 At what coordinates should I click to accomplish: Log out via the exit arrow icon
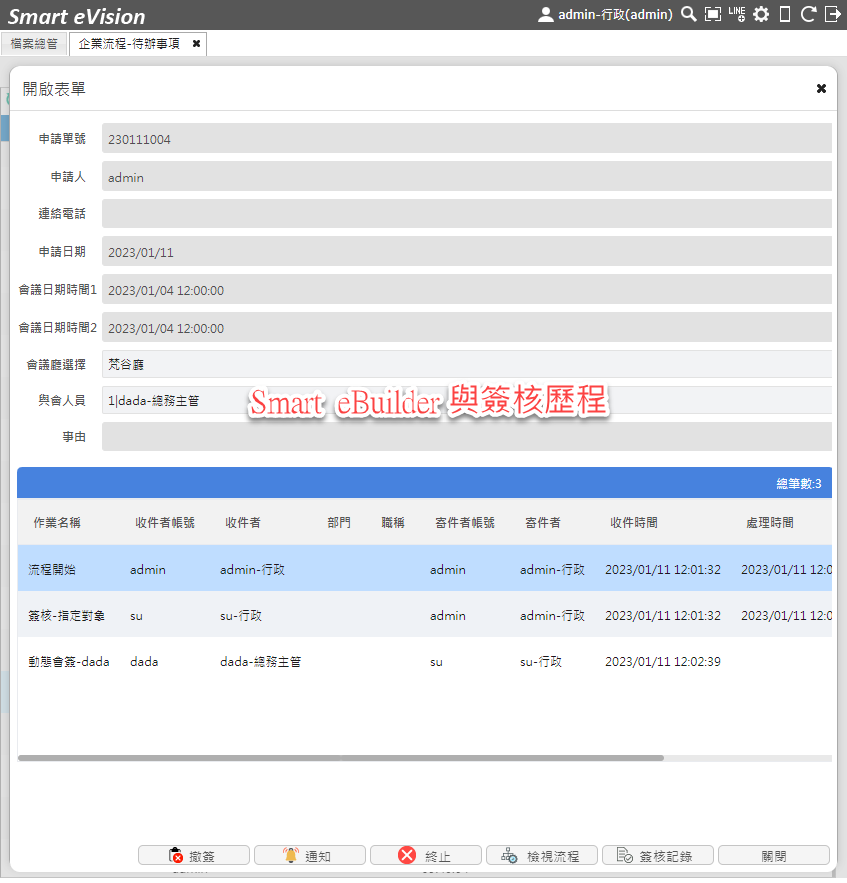click(x=832, y=14)
